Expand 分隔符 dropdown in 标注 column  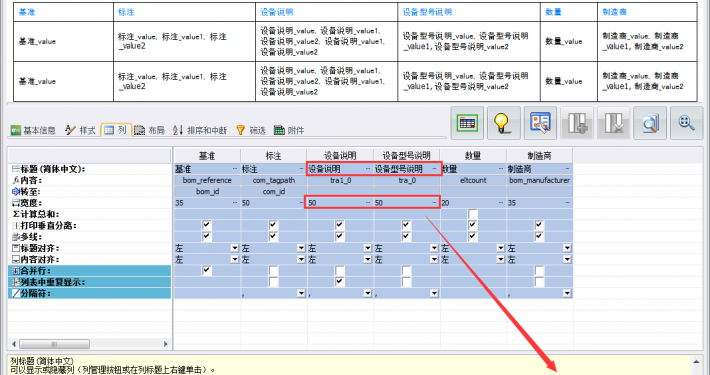click(301, 293)
